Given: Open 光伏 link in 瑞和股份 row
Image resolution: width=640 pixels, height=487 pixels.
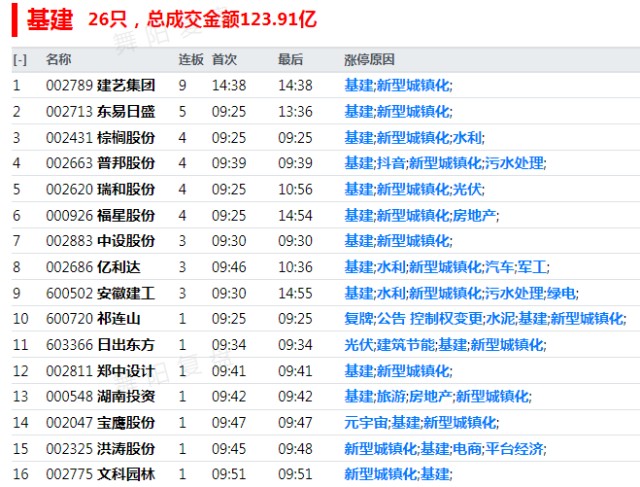Looking at the screenshot, I should (467, 189).
